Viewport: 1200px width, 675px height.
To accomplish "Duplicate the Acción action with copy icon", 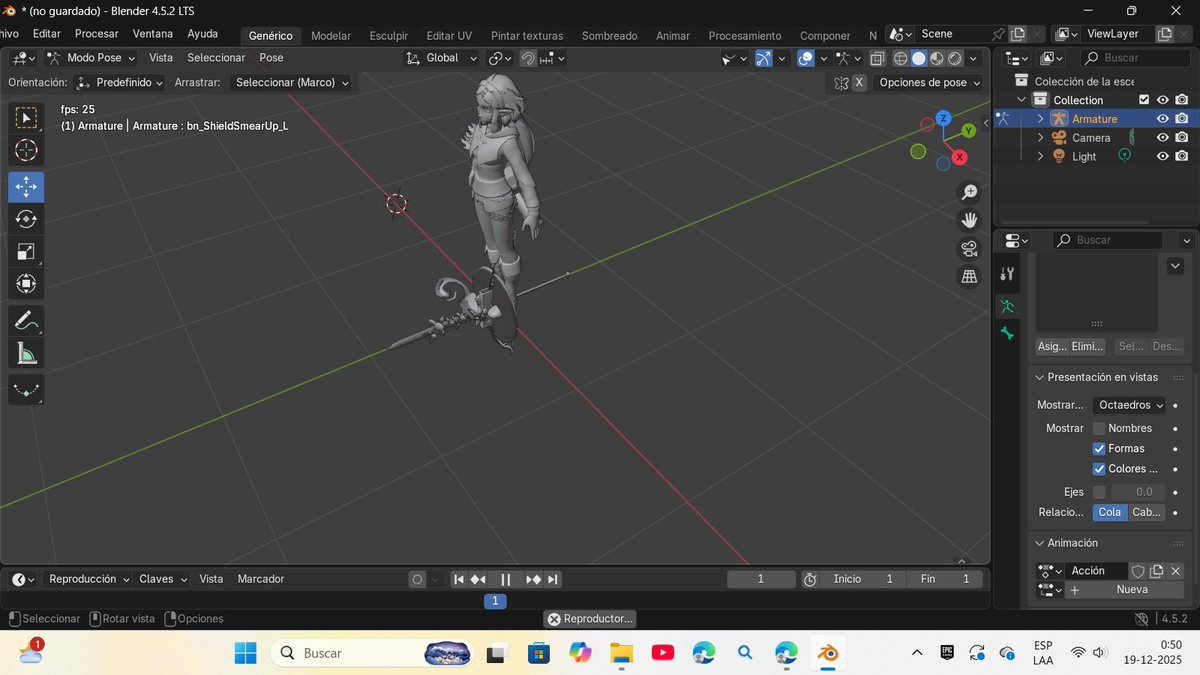I will [x=1157, y=571].
